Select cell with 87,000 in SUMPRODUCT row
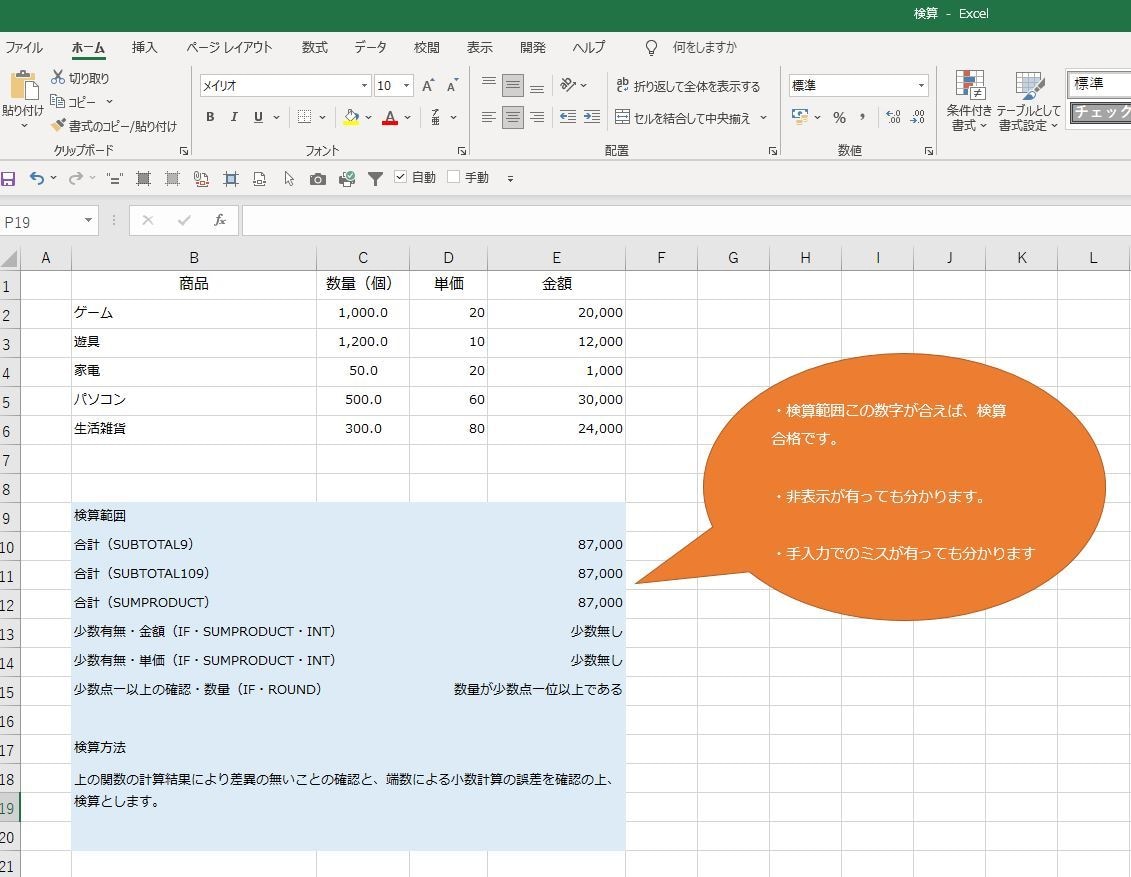 pyautogui.click(x=556, y=602)
